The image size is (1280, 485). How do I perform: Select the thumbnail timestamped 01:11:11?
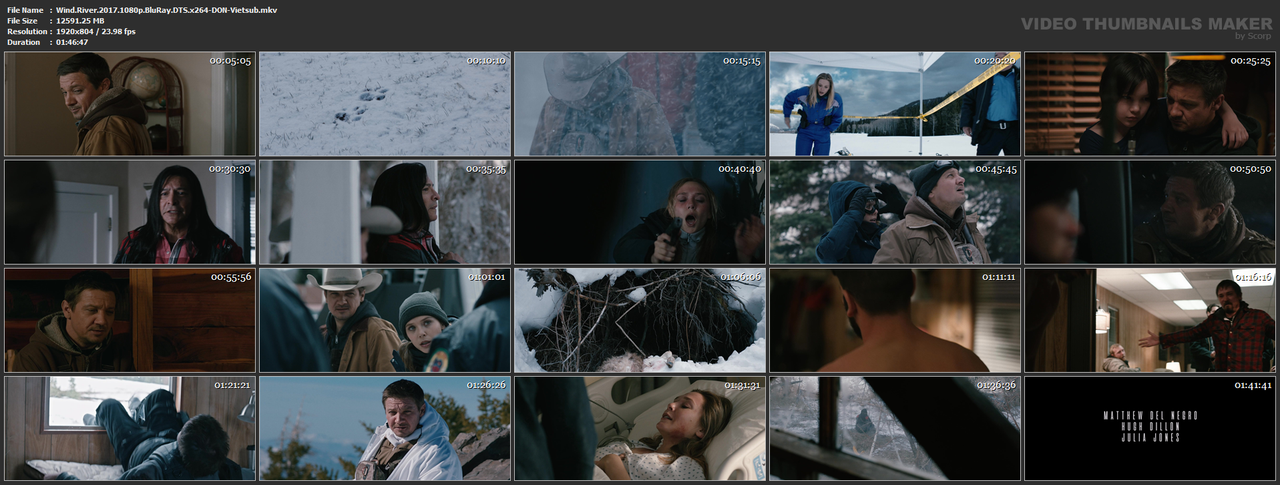[x=895, y=320]
